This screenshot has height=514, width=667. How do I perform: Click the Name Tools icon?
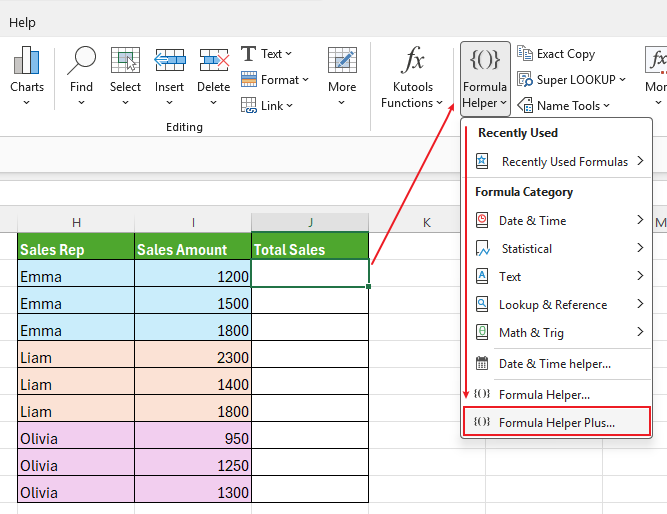point(525,105)
